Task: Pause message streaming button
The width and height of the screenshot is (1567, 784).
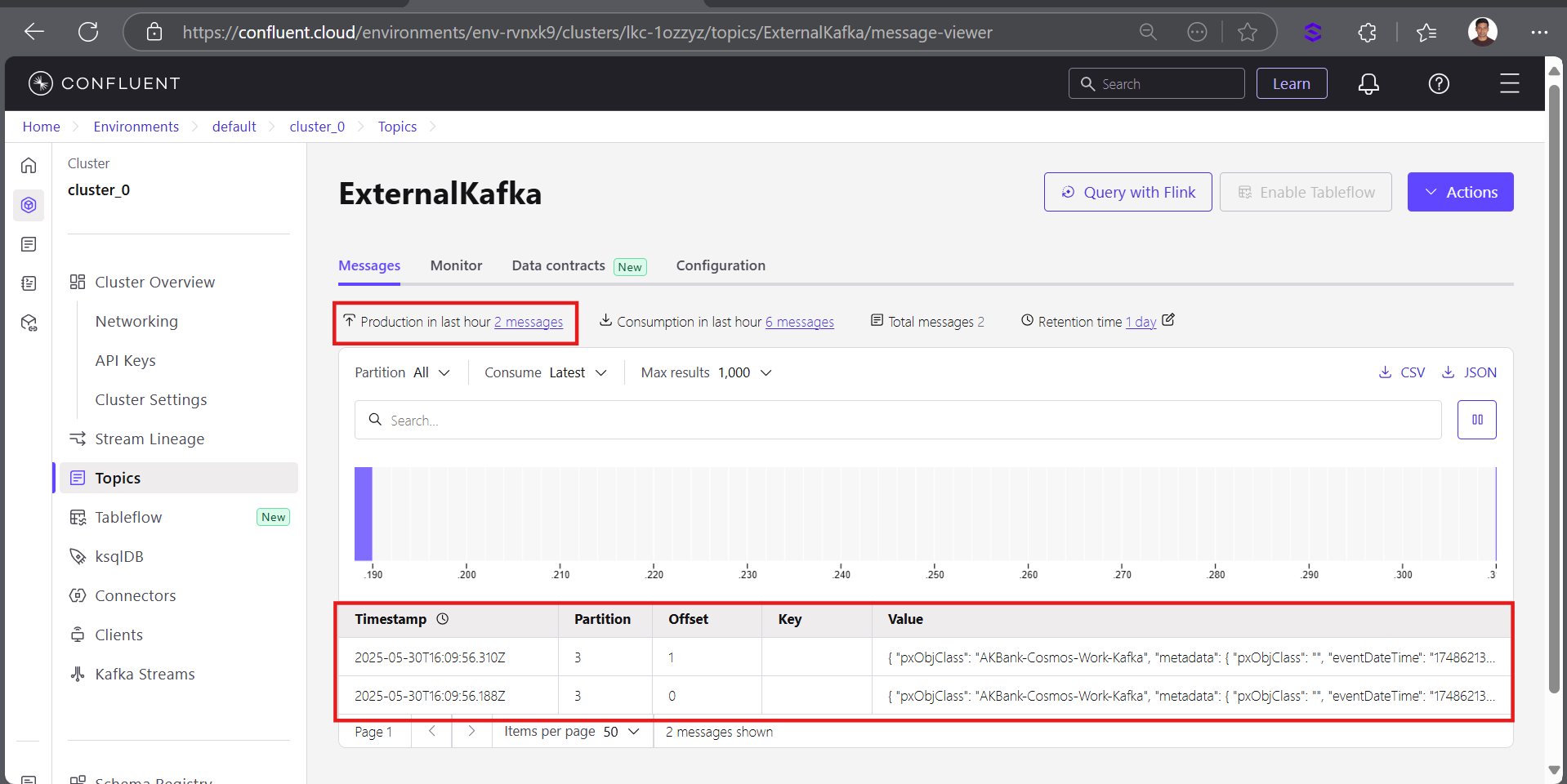Action: (1476, 420)
